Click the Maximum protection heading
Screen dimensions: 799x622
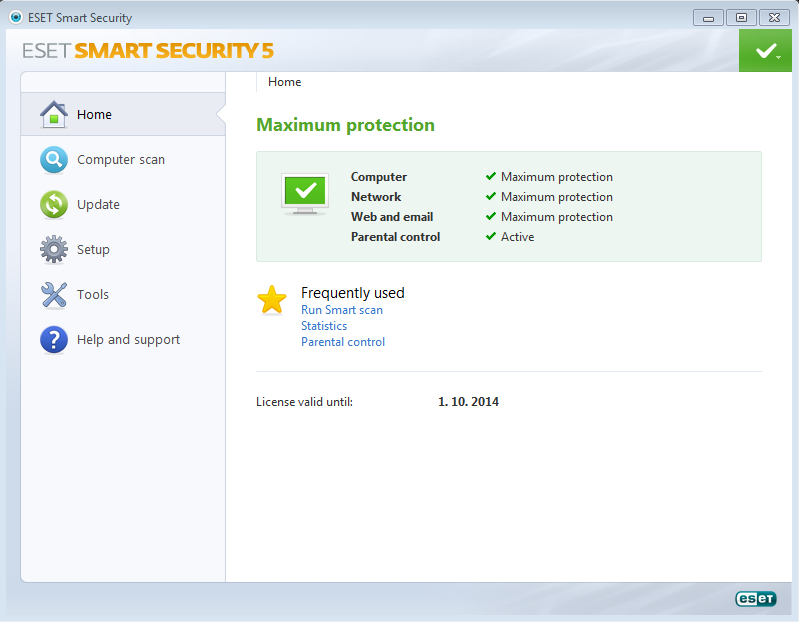345,125
